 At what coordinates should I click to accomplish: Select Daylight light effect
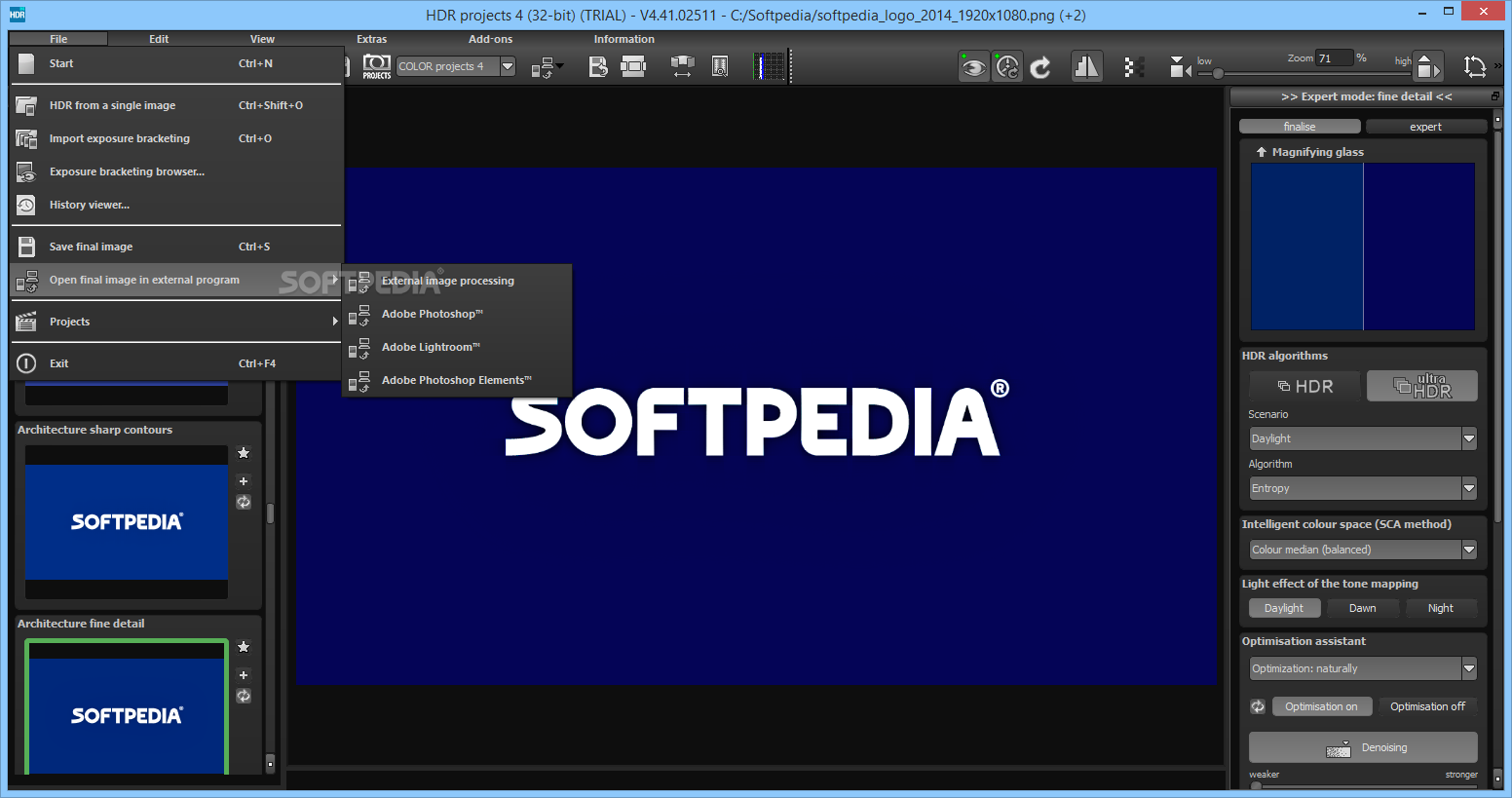(1284, 608)
